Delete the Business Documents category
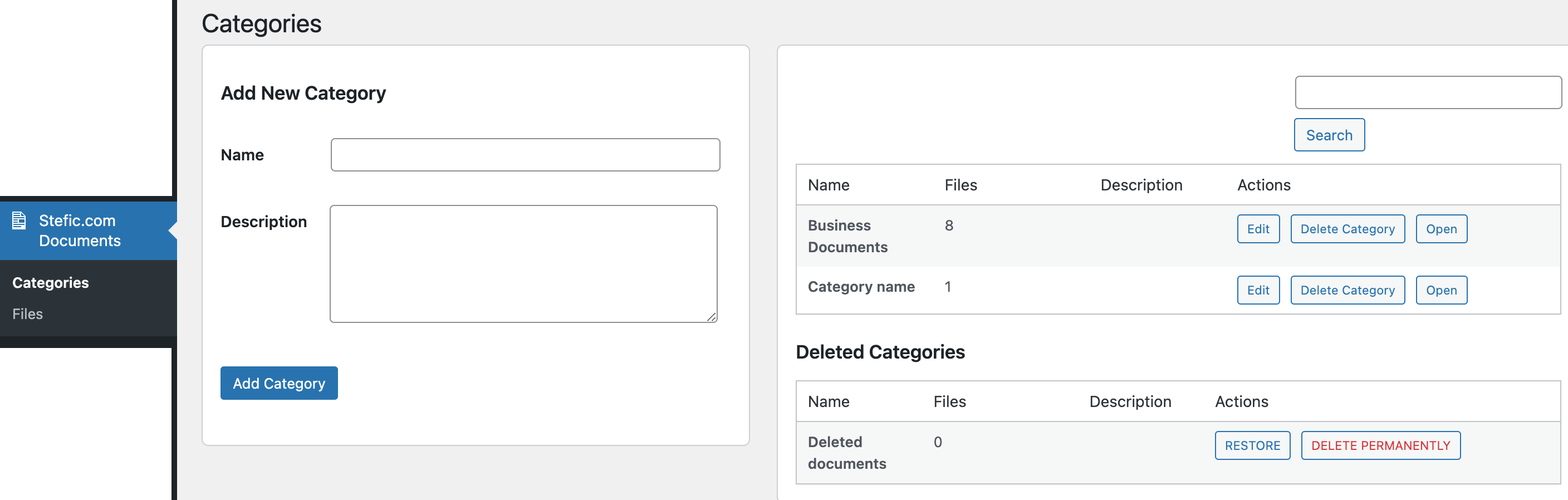This screenshot has width=1568, height=500. (1347, 229)
